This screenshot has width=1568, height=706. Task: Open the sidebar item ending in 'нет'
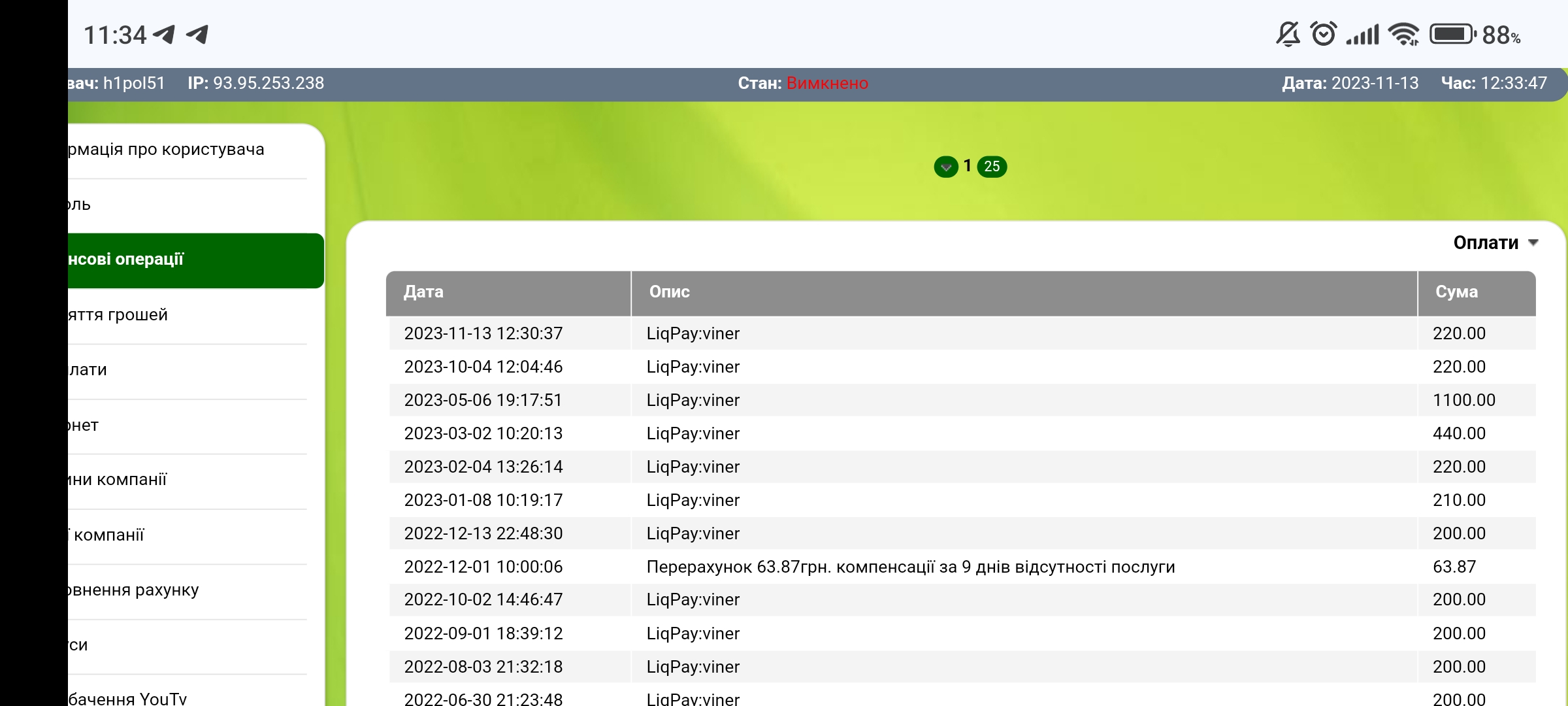pyautogui.click(x=188, y=426)
